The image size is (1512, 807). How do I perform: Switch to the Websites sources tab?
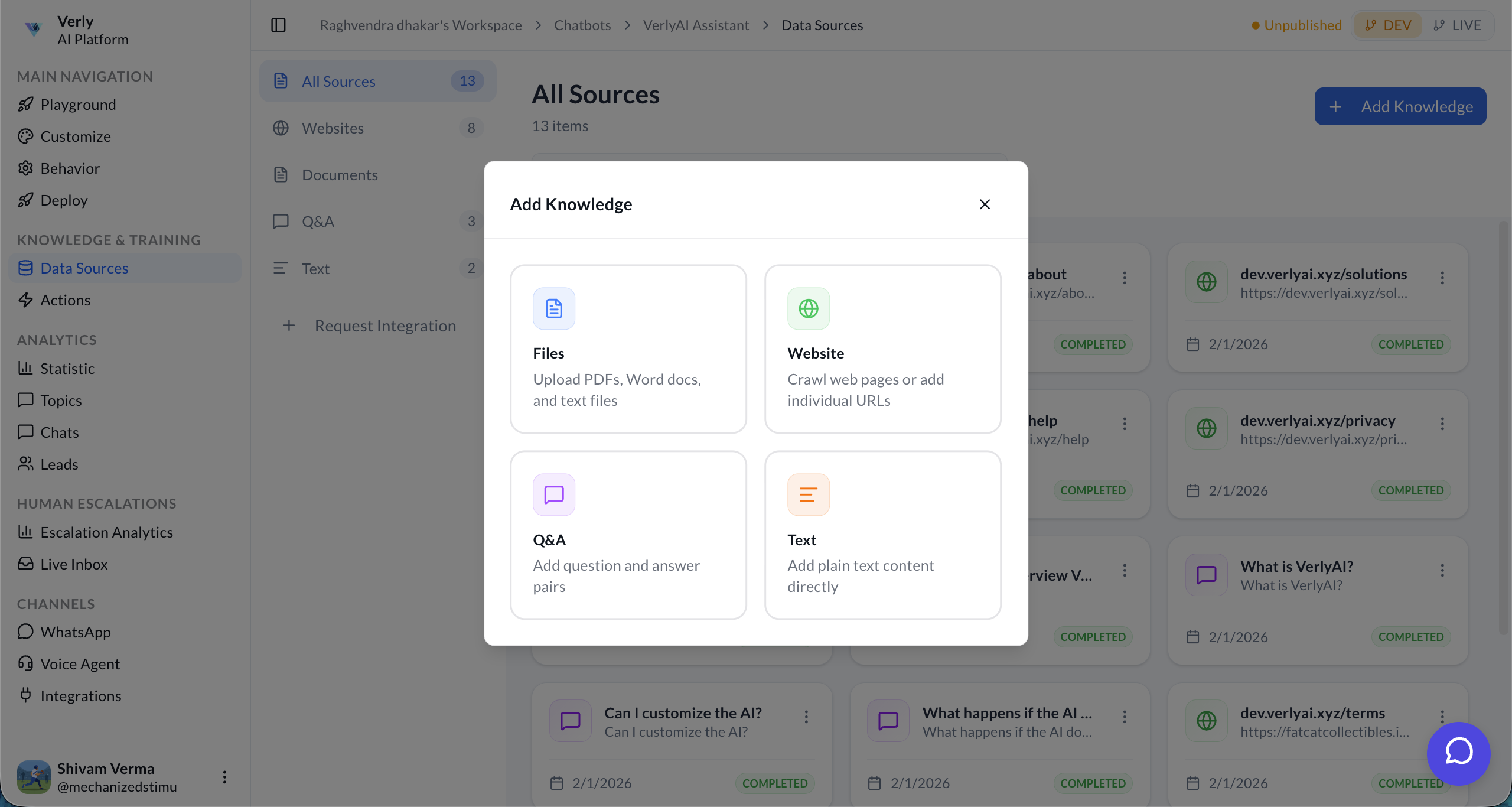(333, 128)
